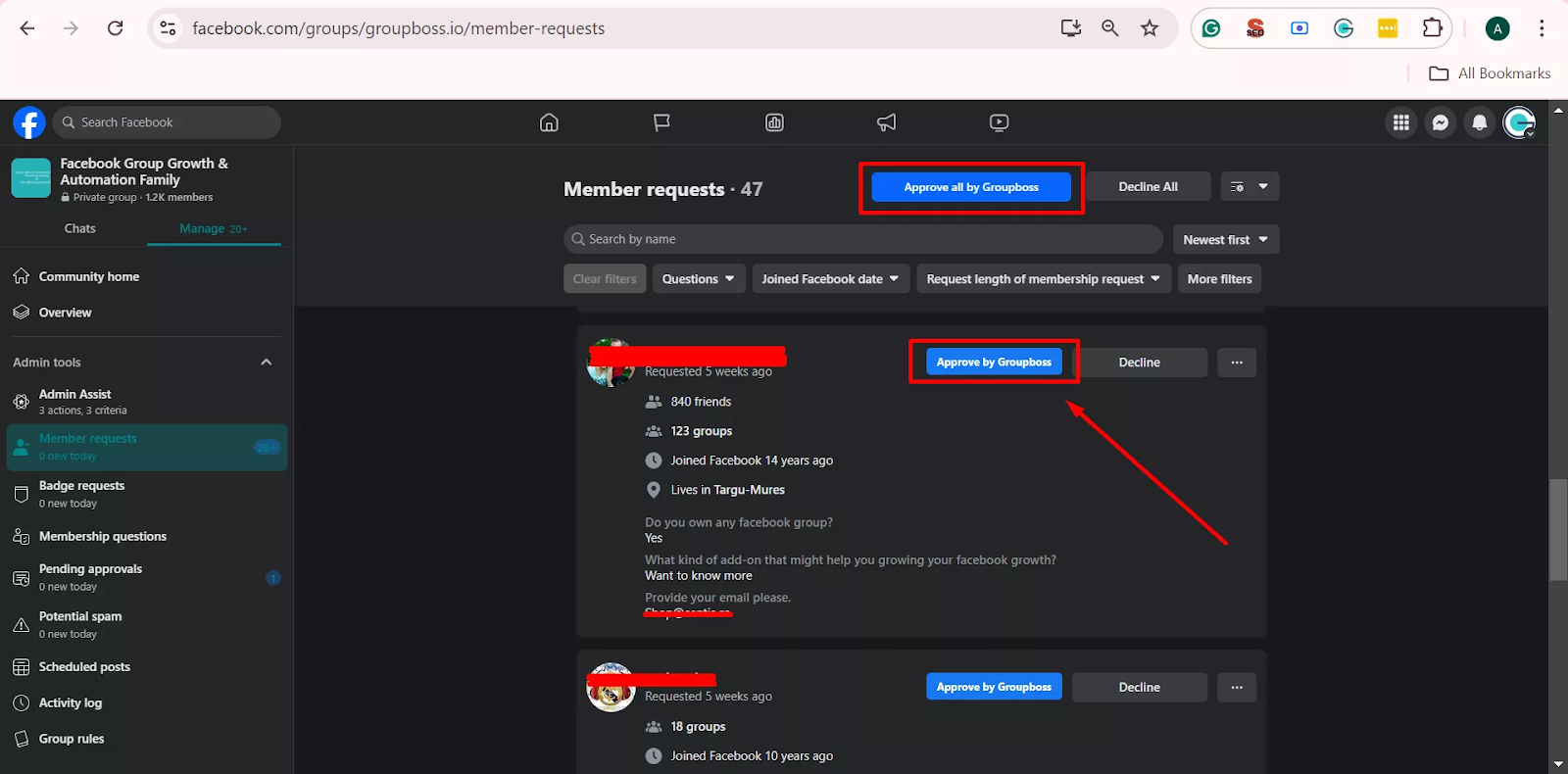
Task: Bookmark this page with the star icon
Action: (x=1150, y=28)
